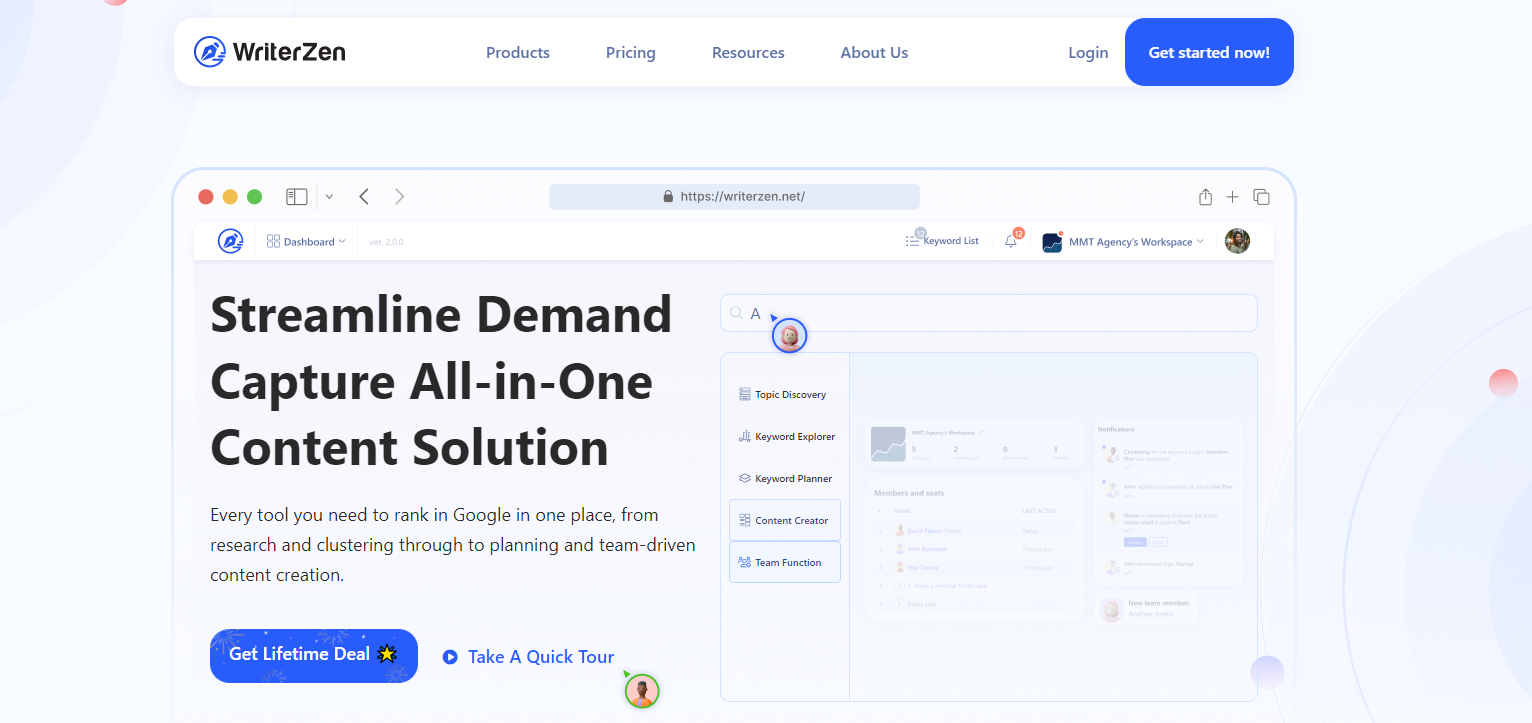1532x723 pixels.
Task: Click the pencil icon beside workspace name
Action: pyautogui.click(x=981, y=432)
